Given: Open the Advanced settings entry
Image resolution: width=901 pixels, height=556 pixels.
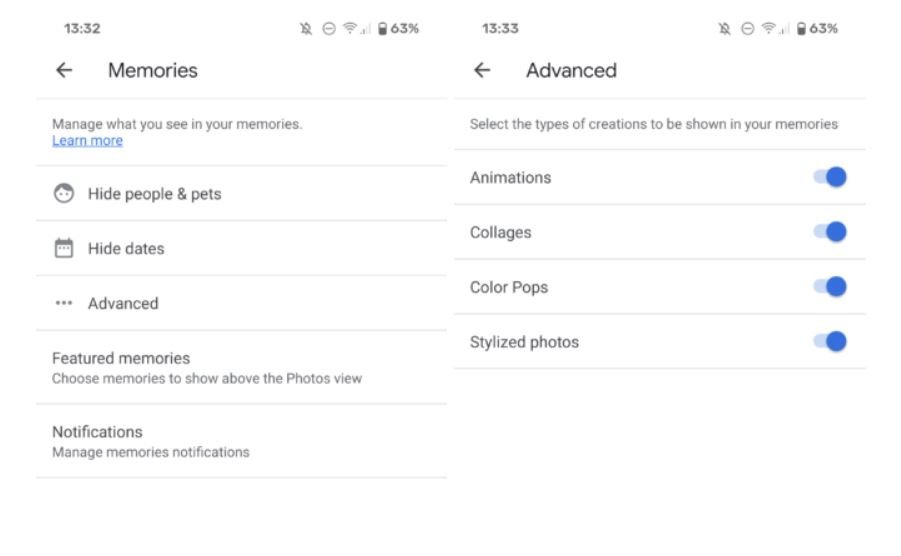Looking at the screenshot, I should click(x=123, y=304).
